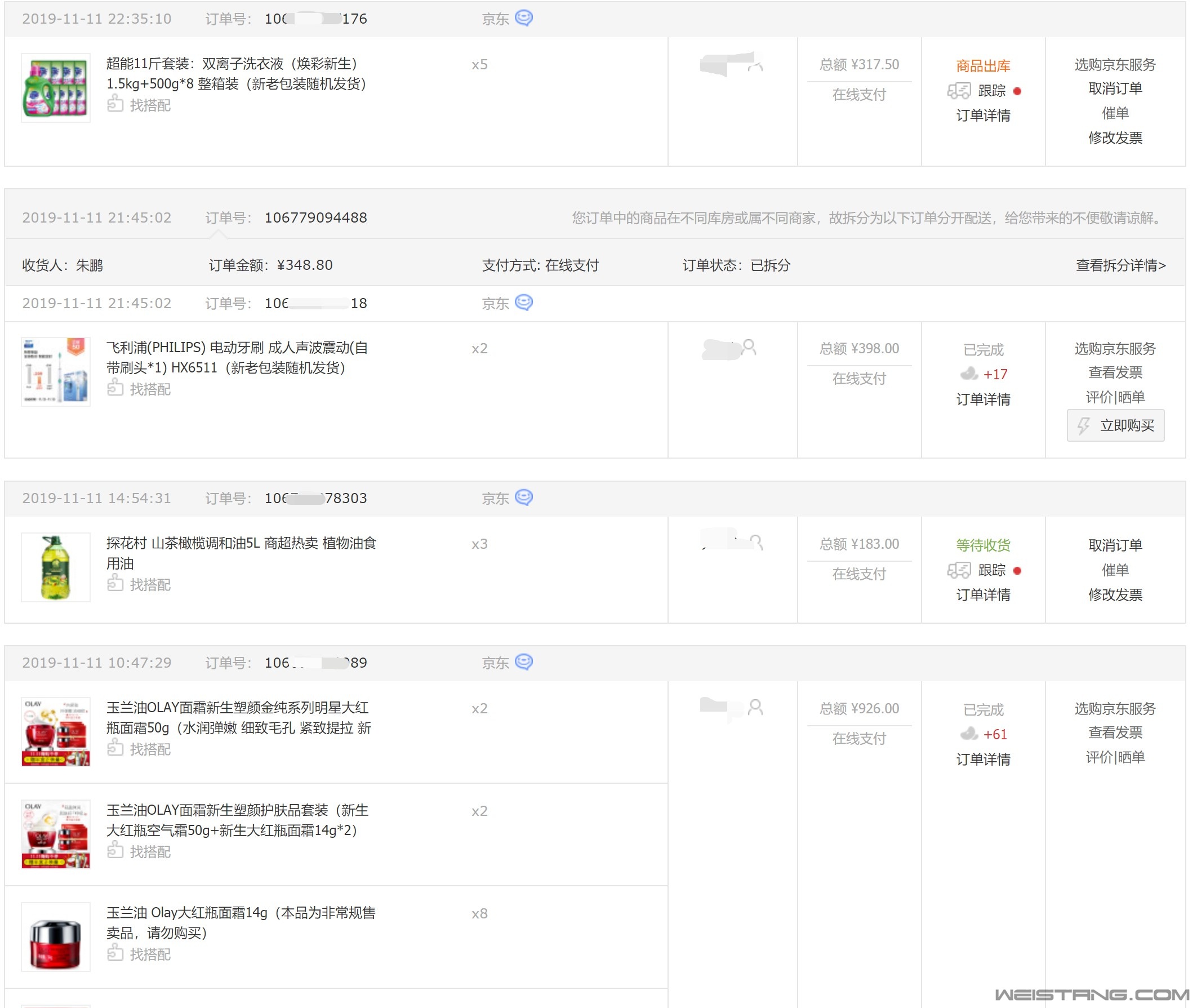Image resolution: width=1197 pixels, height=1008 pixels.
Task: Open Olay 14g red jar thumbnail
Action: pos(55,936)
